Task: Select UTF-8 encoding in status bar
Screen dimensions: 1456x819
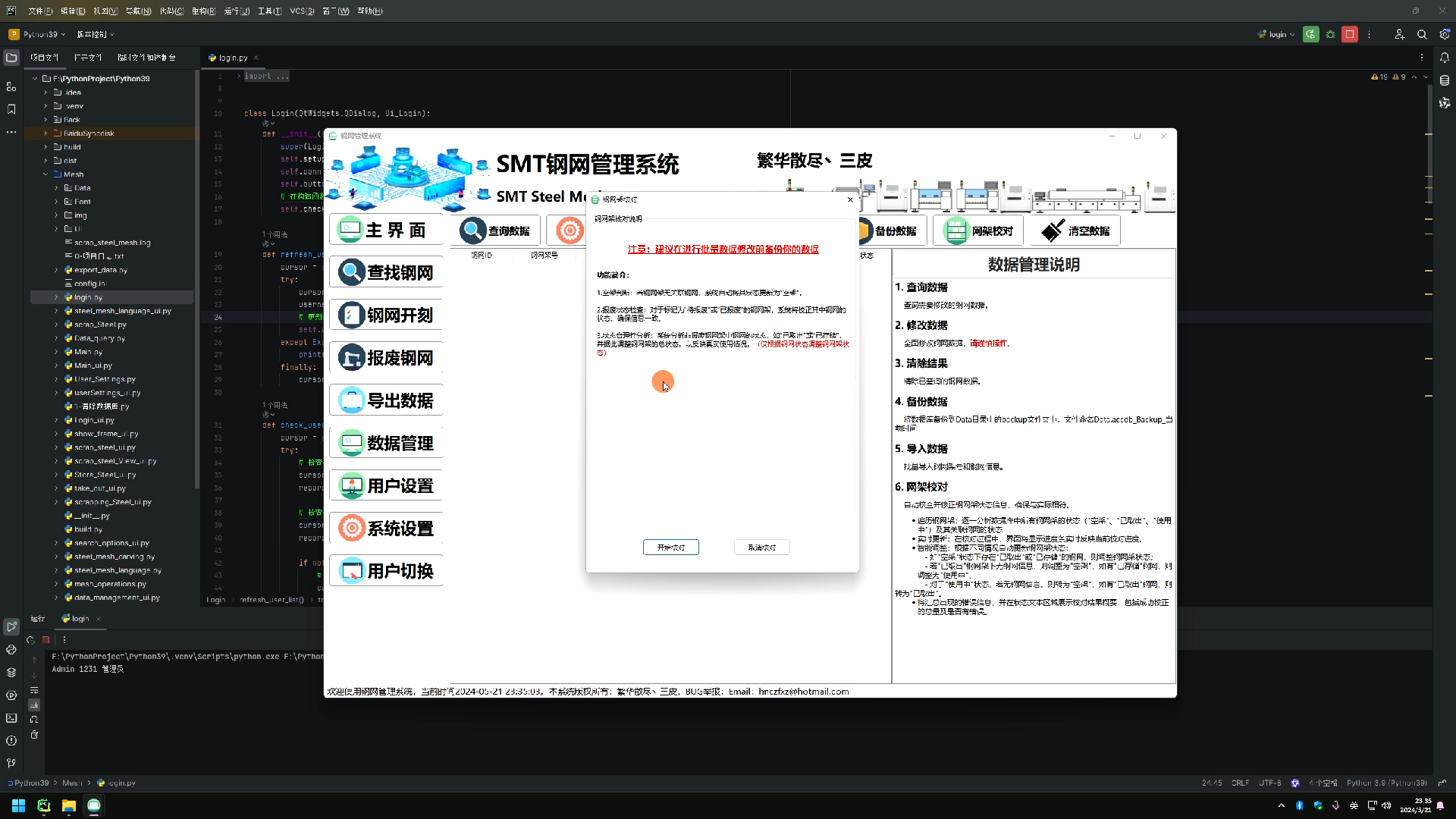Action: (x=1269, y=783)
